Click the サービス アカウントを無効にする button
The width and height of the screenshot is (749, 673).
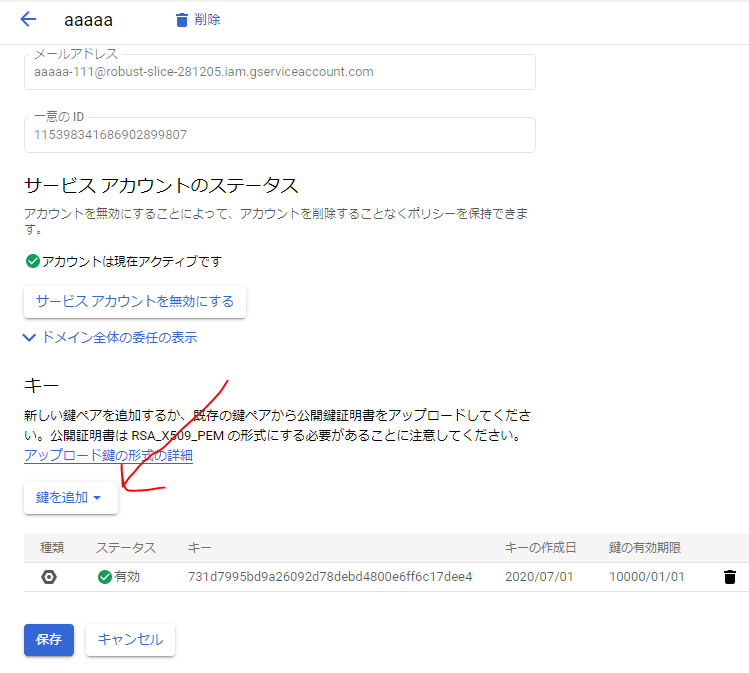(x=135, y=300)
